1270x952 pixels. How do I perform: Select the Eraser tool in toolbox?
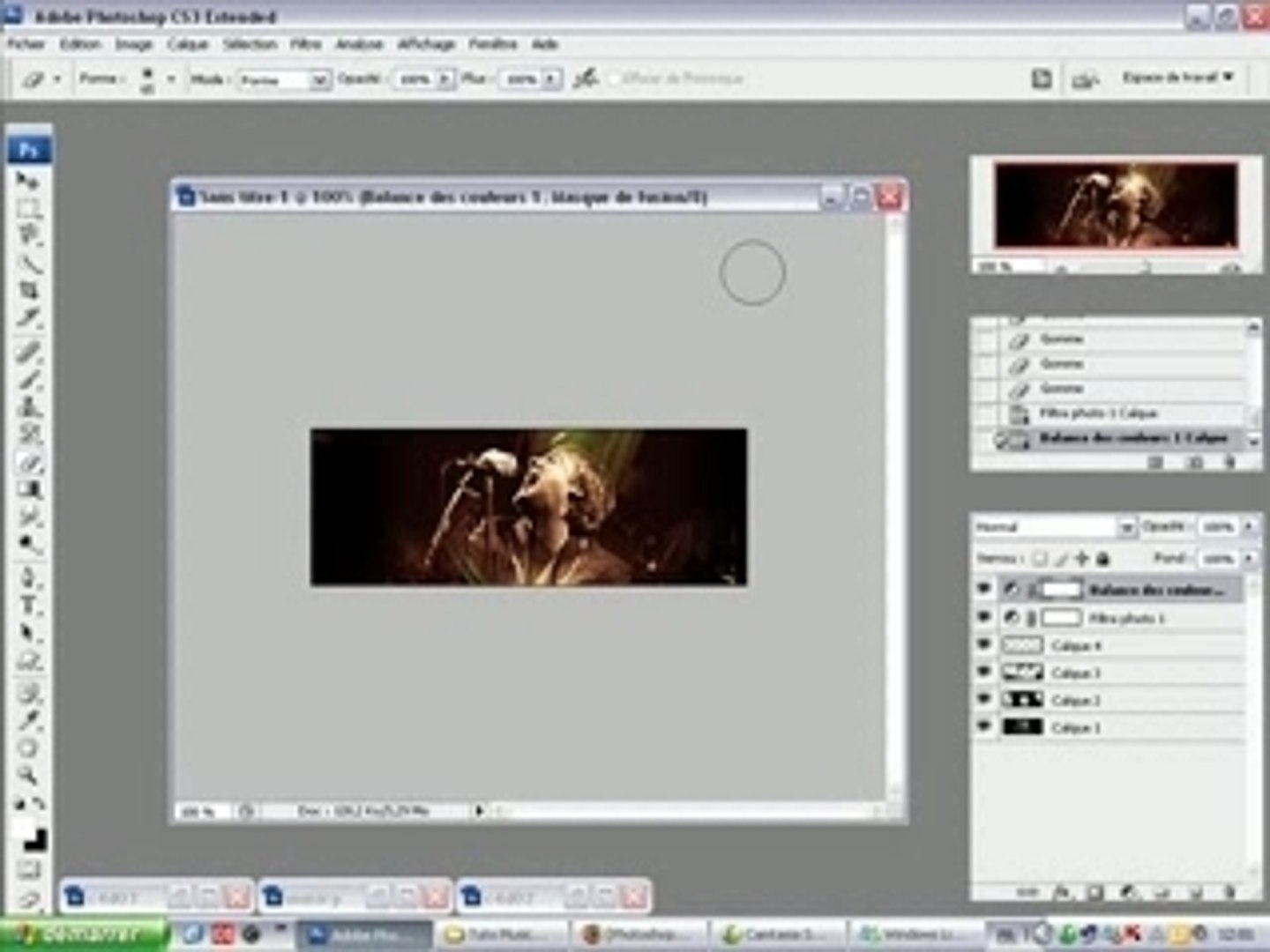coord(28,462)
